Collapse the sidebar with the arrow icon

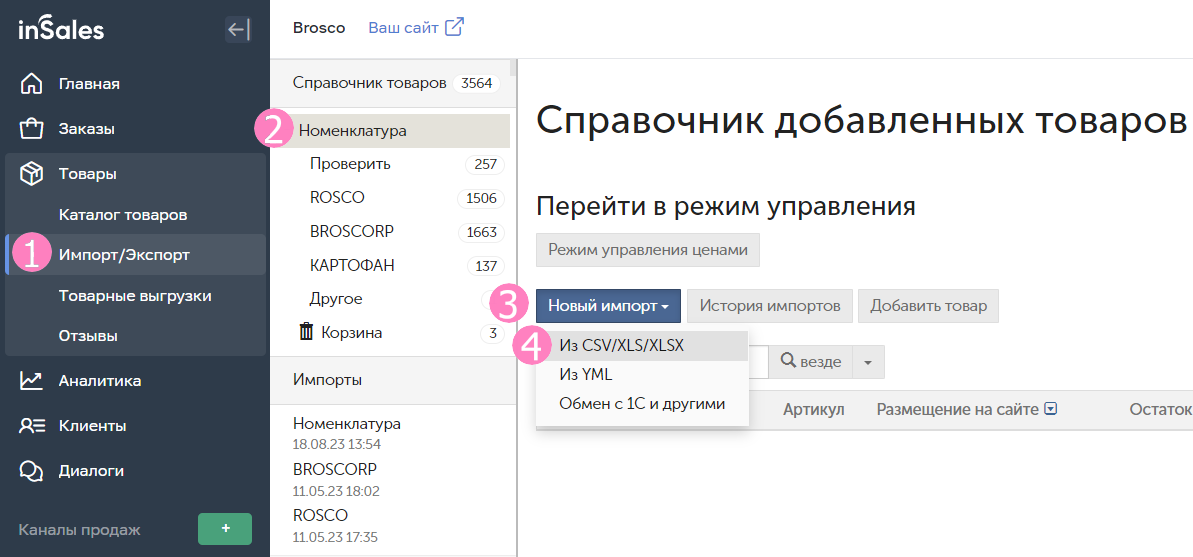[238, 30]
